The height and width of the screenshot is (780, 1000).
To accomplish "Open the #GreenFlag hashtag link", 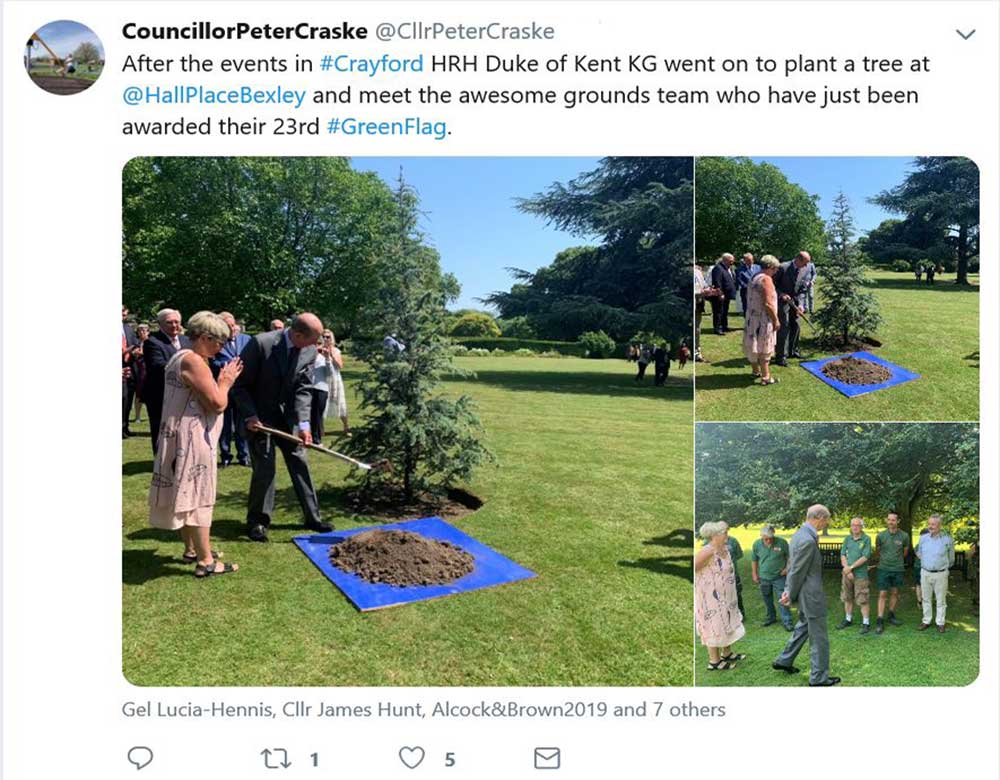I will coord(386,126).
